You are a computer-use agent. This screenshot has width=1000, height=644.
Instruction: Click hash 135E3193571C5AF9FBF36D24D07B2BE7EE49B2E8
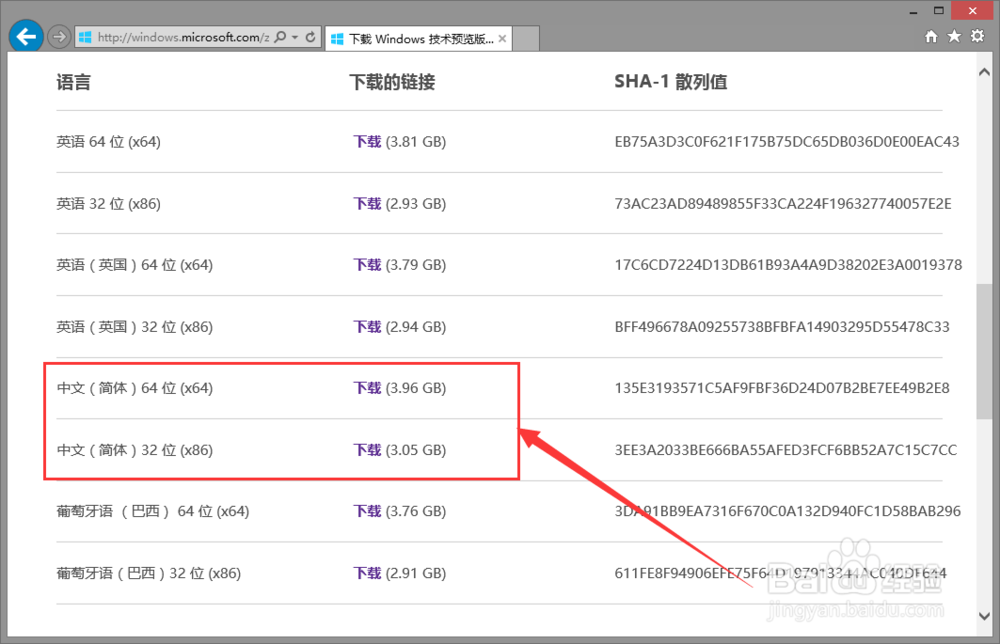pos(782,388)
